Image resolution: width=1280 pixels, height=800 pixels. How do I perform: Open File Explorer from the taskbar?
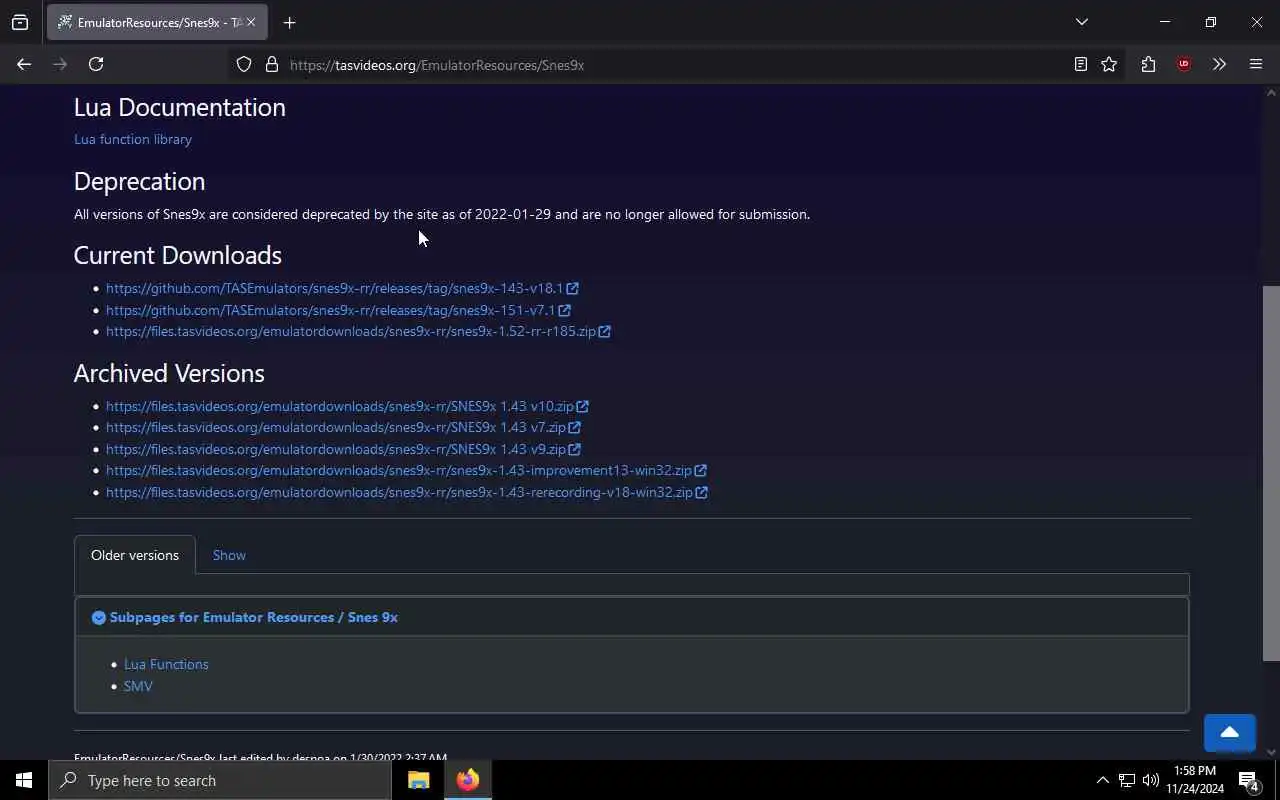[419, 780]
